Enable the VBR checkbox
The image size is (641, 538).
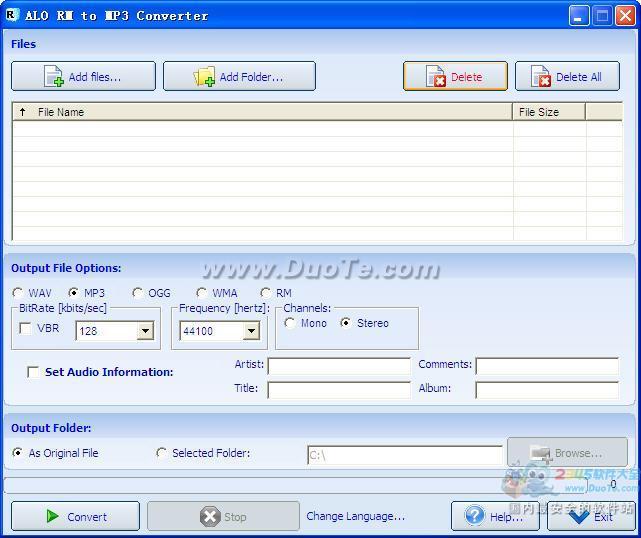click(26, 328)
